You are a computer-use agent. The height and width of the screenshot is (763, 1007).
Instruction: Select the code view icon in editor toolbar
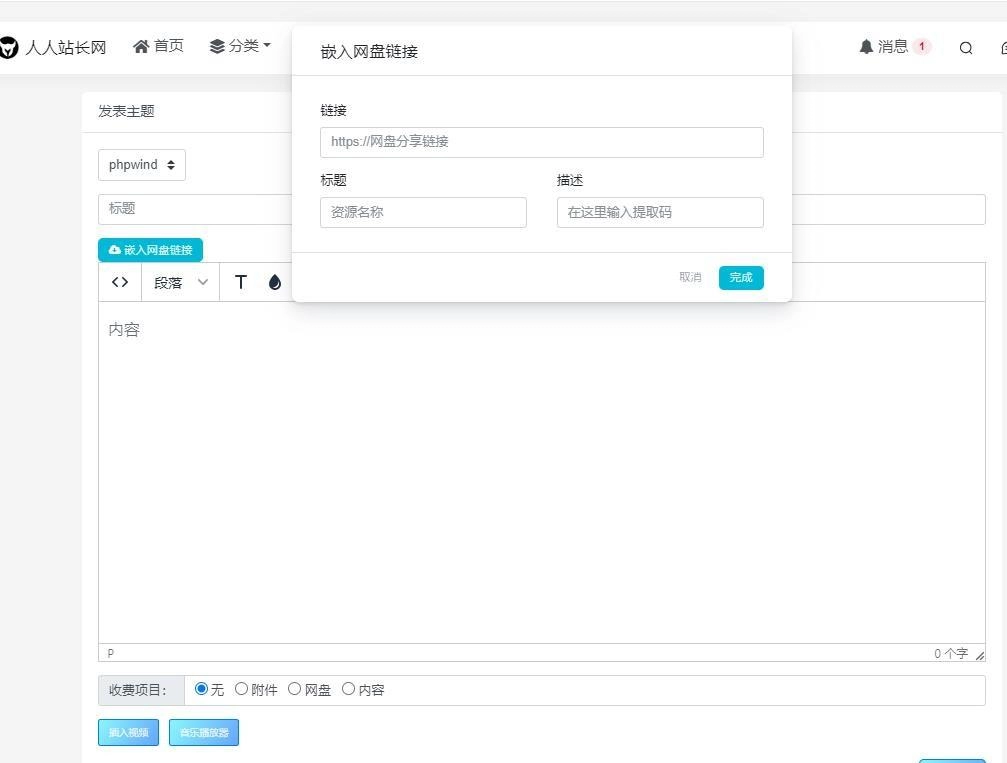coord(119,282)
